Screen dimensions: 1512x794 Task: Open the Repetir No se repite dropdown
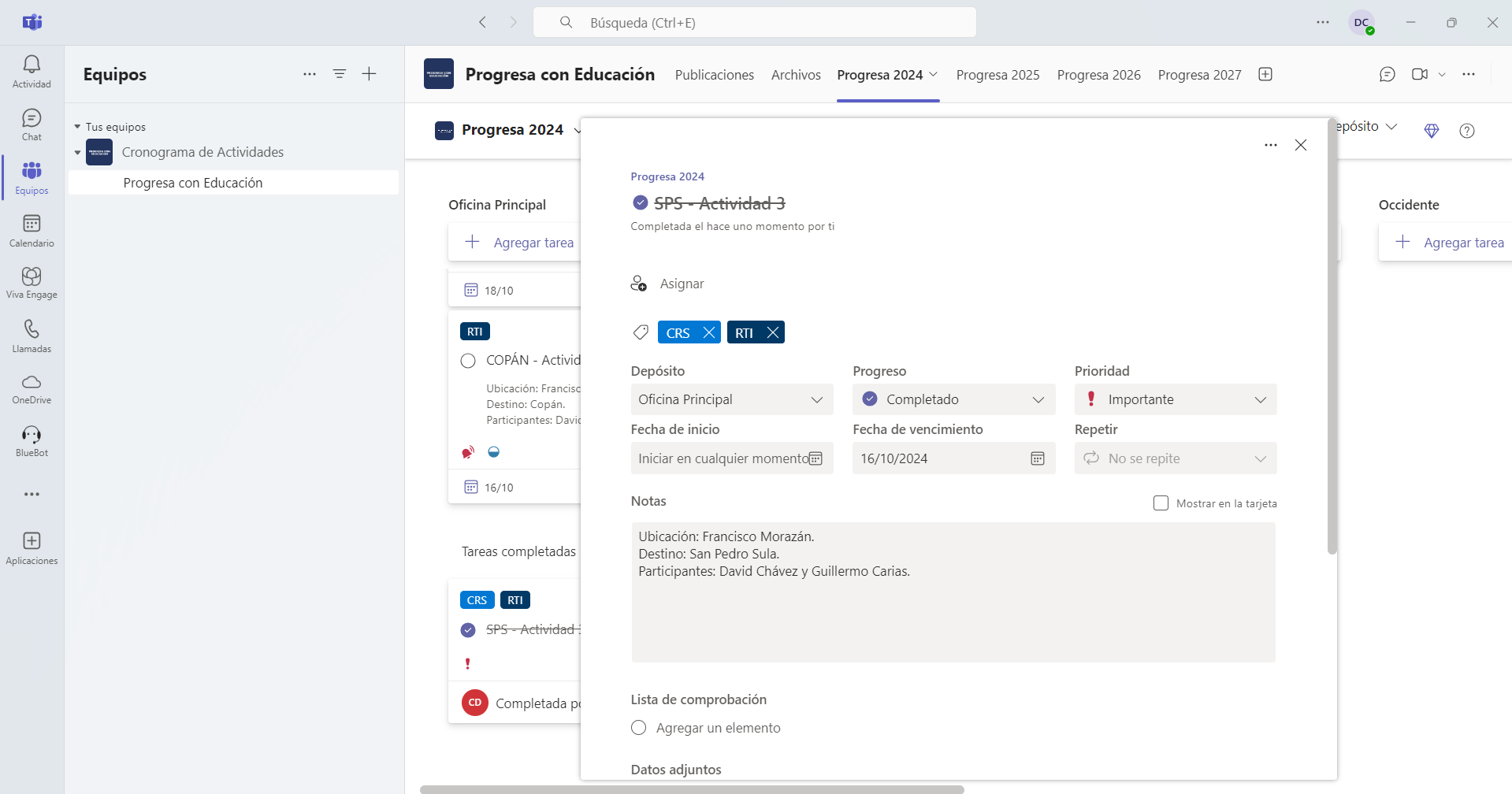click(1176, 458)
